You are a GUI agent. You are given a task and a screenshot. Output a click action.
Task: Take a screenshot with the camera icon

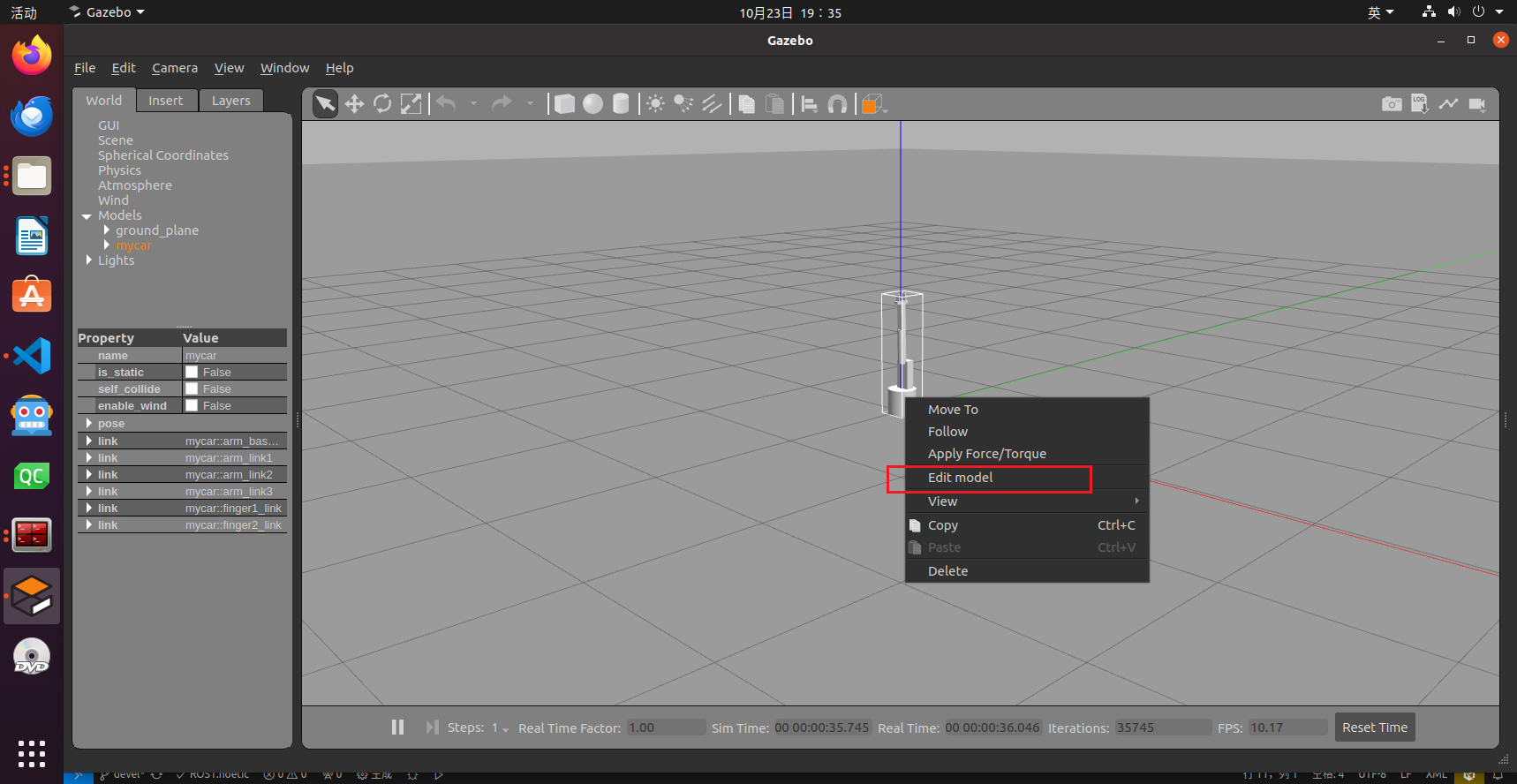[x=1392, y=104]
